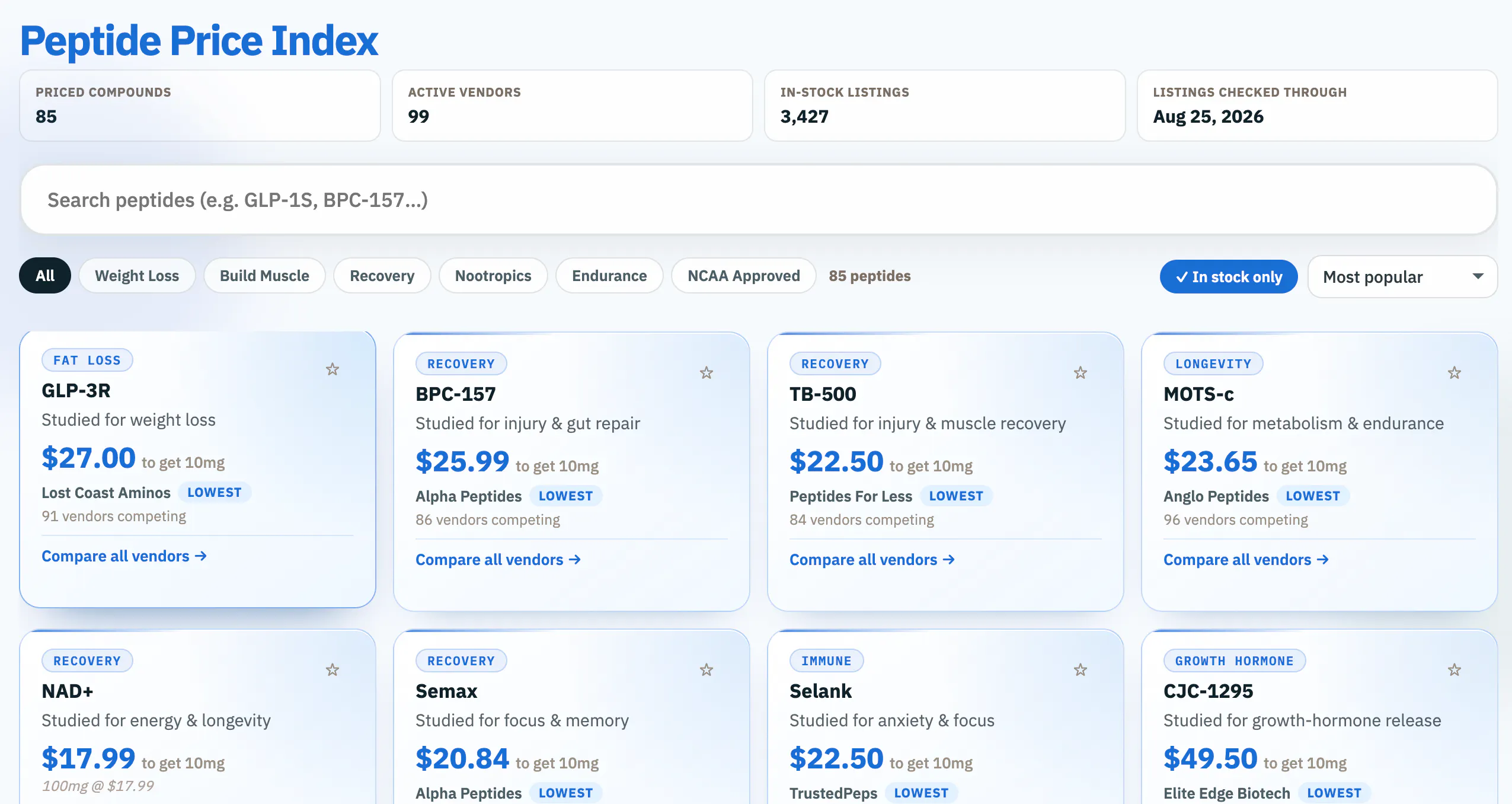This screenshot has width=1512, height=804.
Task: Click the 85 peptides count label
Action: click(x=870, y=276)
